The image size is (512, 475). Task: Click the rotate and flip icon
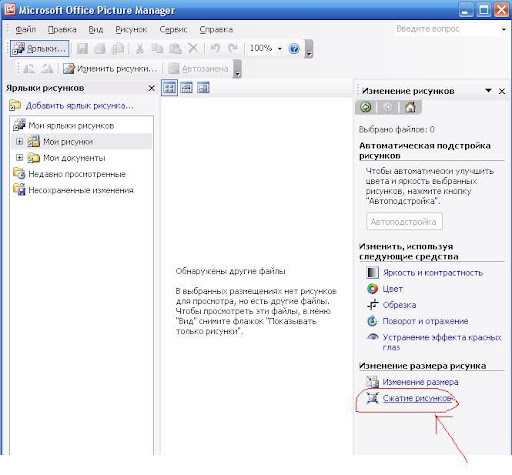[x=372, y=321]
